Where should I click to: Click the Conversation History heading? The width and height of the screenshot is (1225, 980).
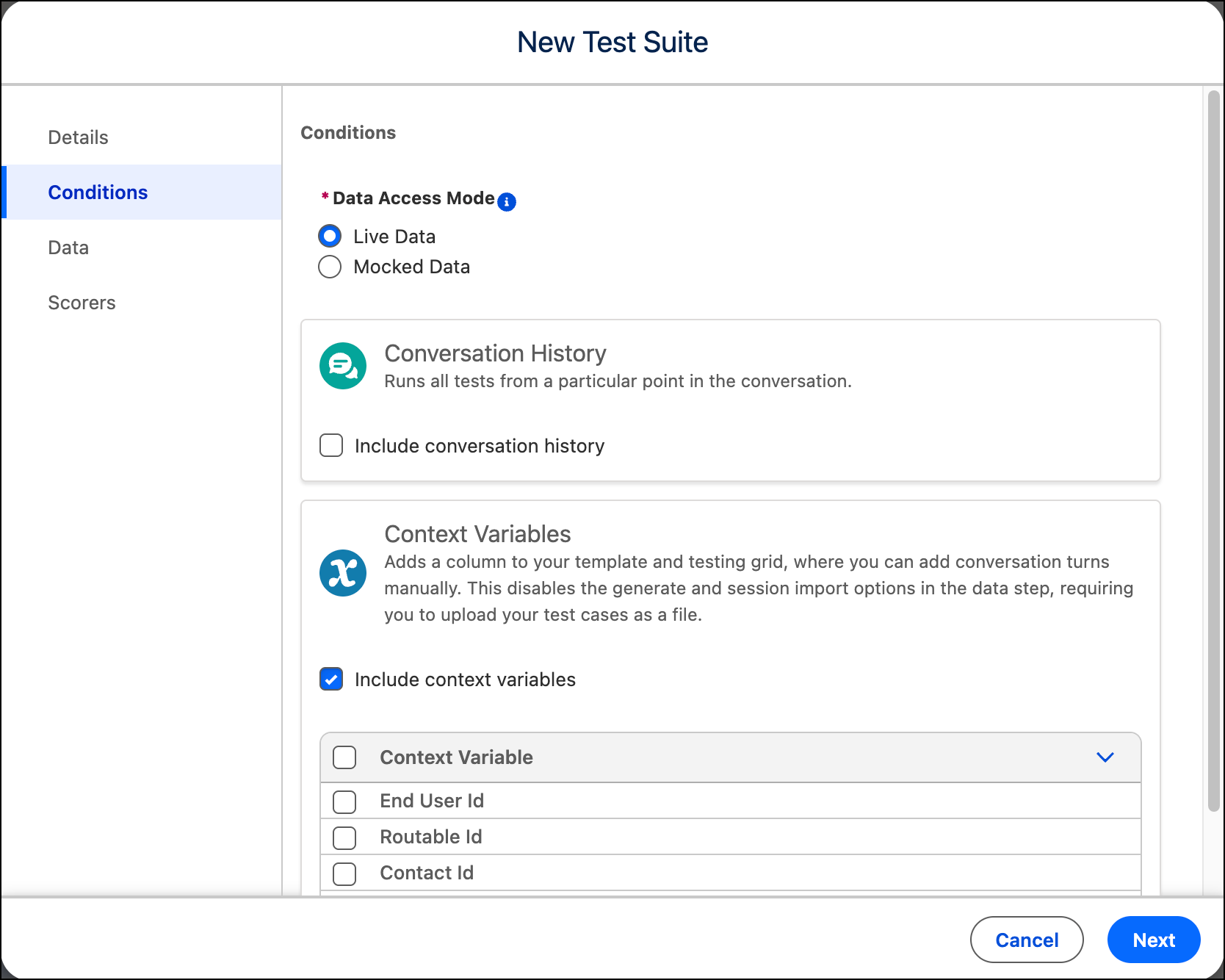[495, 353]
